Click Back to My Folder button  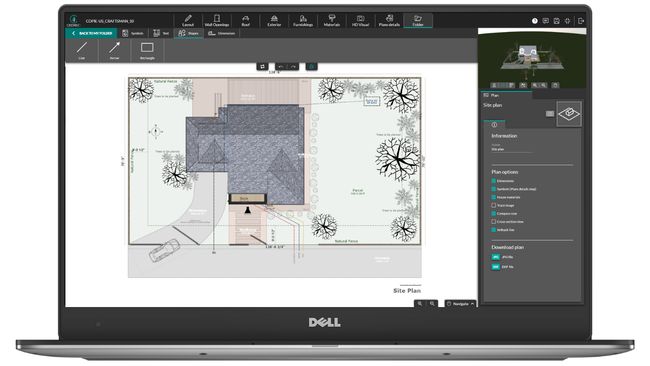tap(92, 33)
